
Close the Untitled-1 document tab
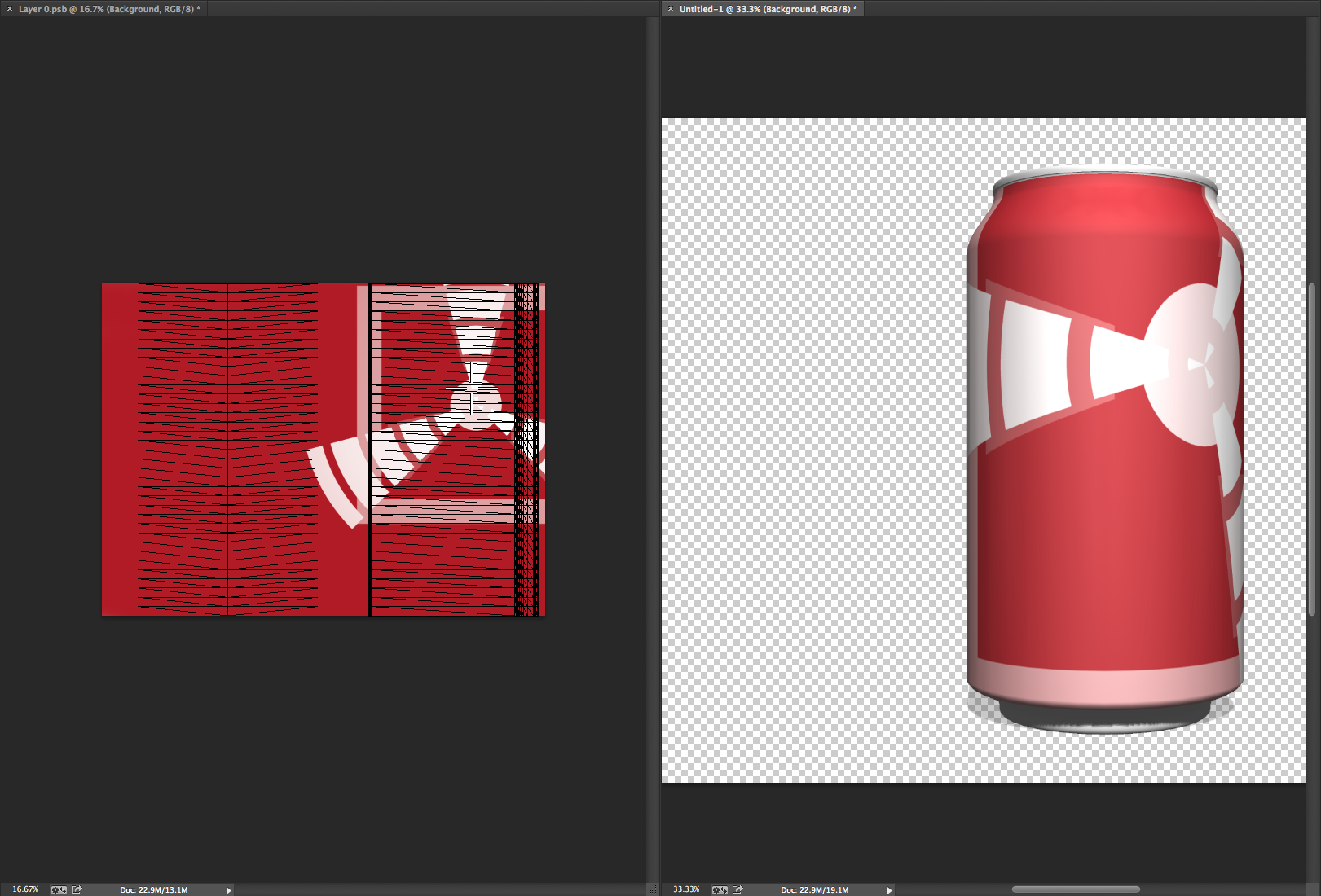point(671,9)
